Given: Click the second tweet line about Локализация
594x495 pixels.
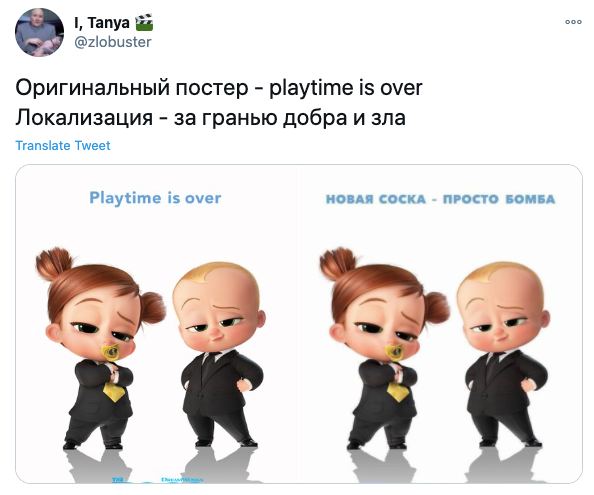Looking at the screenshot, I should tap(211, 117).
